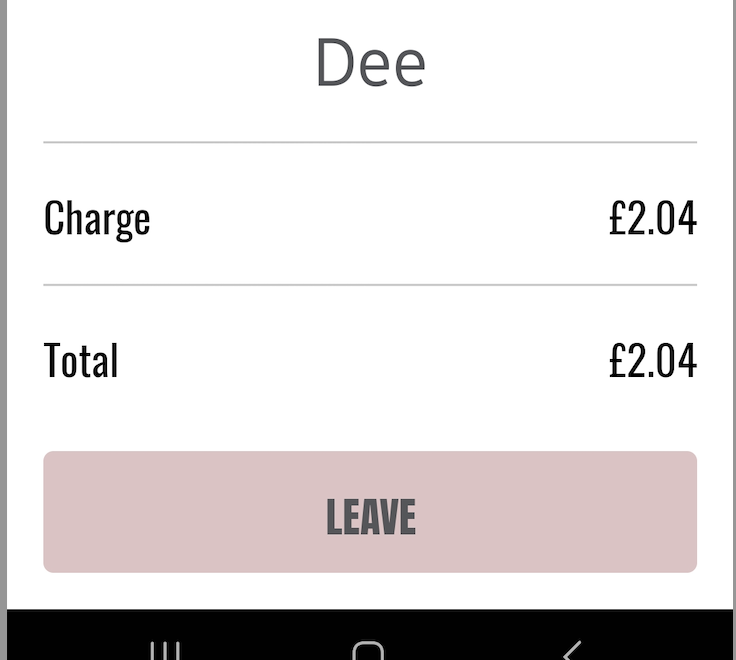This screenshot has width=736, height=660.
Task: Click white space between LEAVE button and navigation bar
Action: pyautogui.click(x=370, y=591)
